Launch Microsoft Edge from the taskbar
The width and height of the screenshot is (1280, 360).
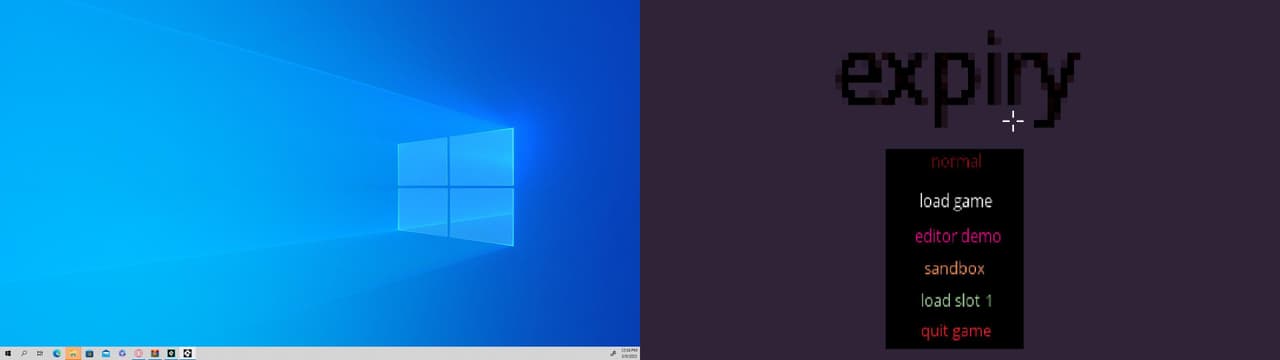57,353
